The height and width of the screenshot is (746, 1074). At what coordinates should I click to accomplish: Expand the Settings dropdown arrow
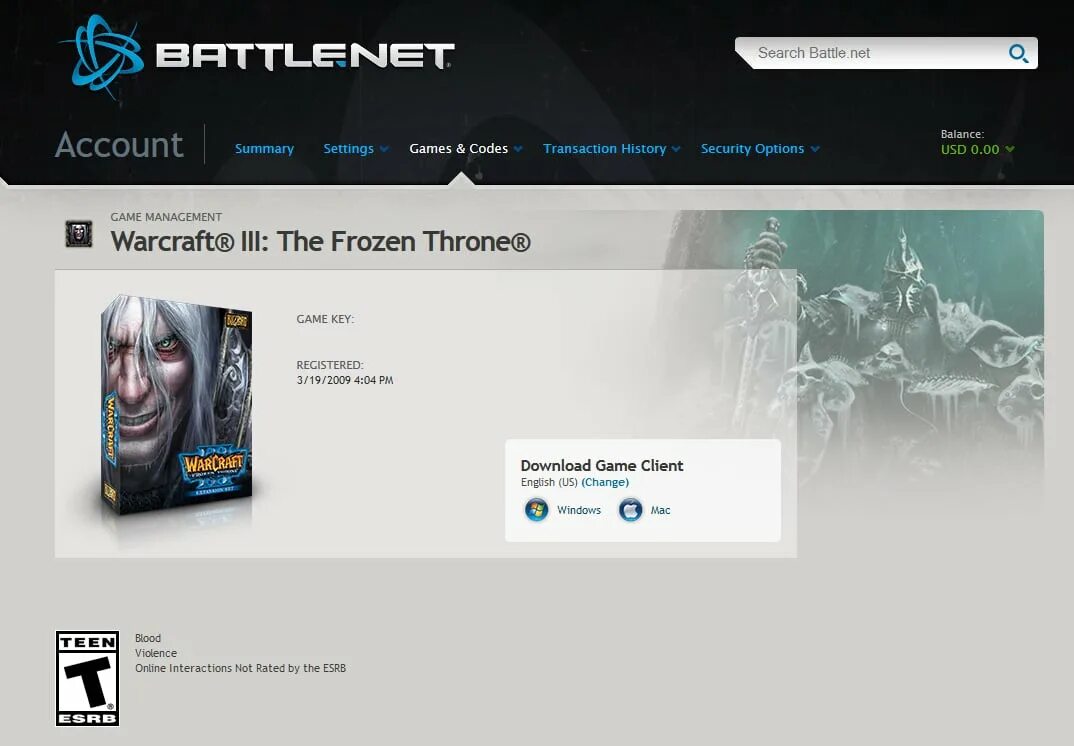(384, 149)
